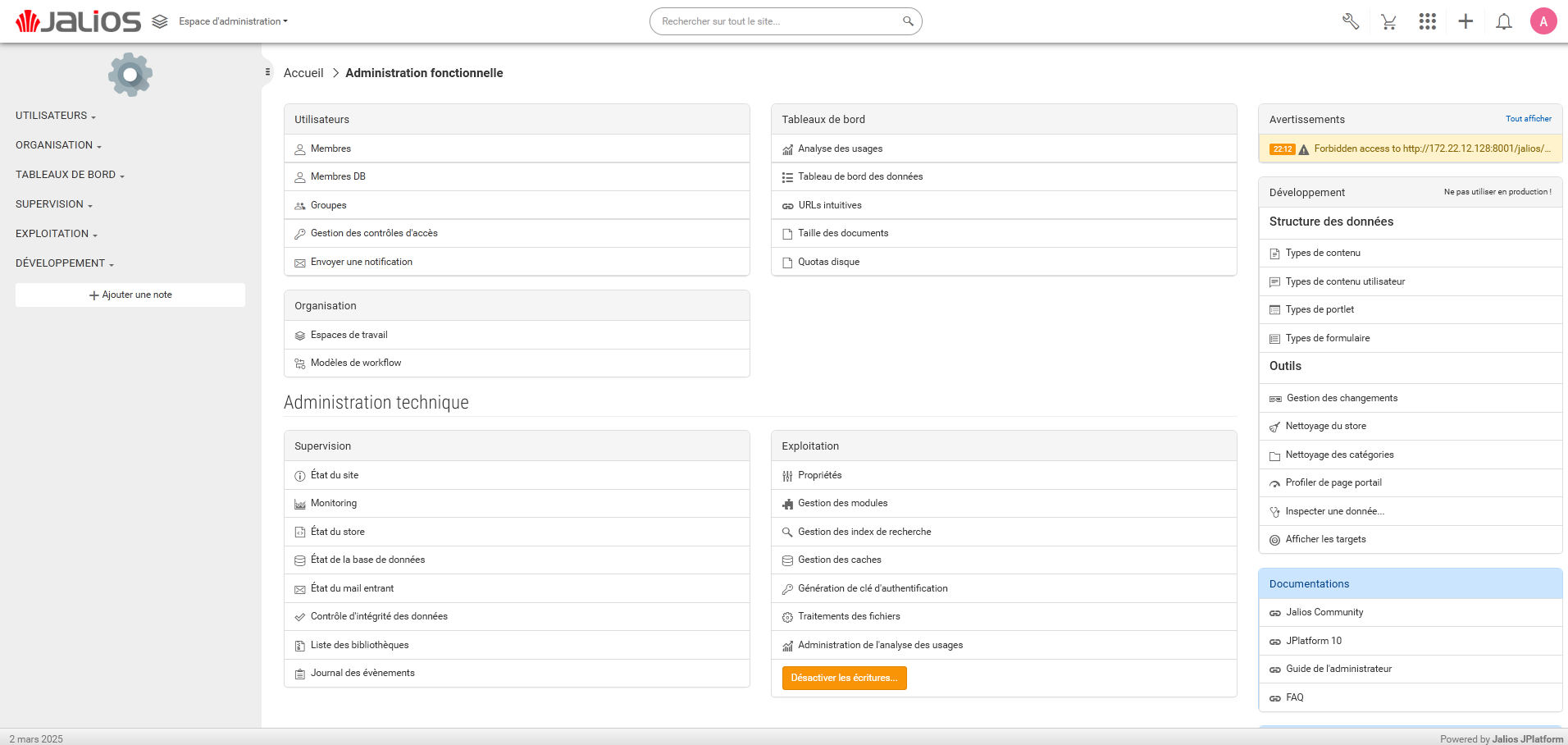Screen dimensions: 1568x745
Task: Click the plus create icon in header
Action: coord(1465,21)
